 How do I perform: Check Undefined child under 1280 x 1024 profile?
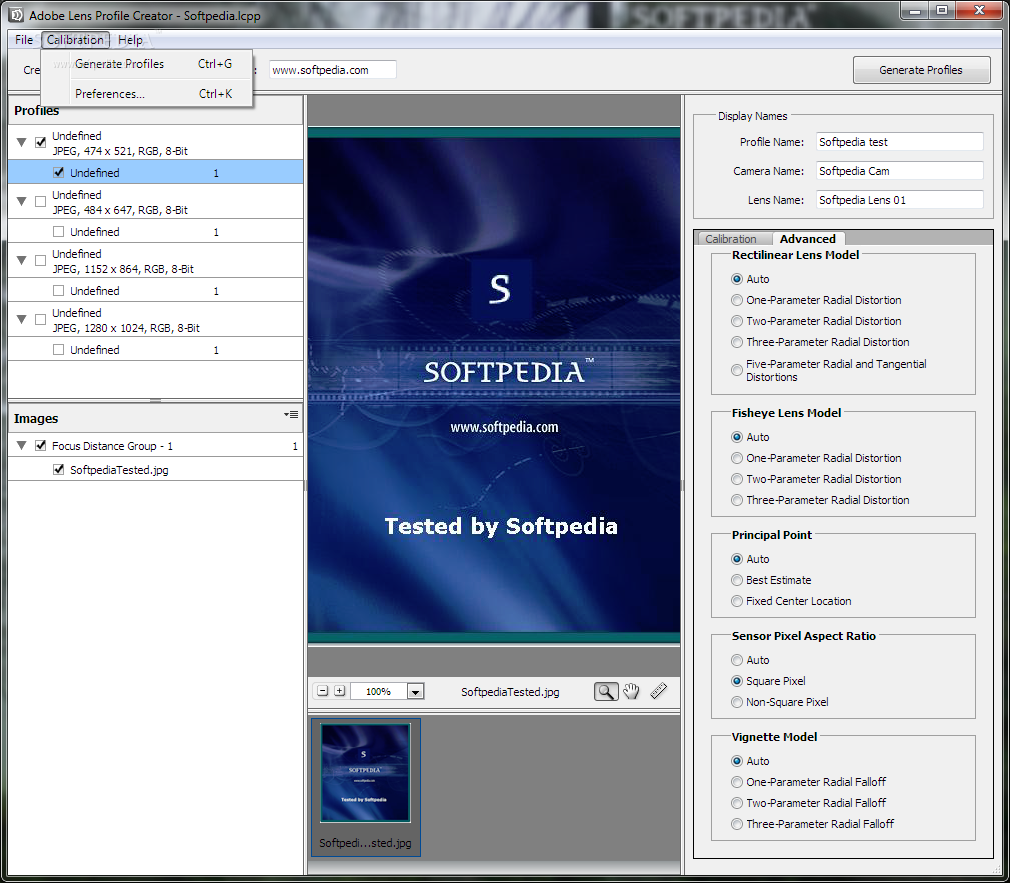click(x=59, y=350)
